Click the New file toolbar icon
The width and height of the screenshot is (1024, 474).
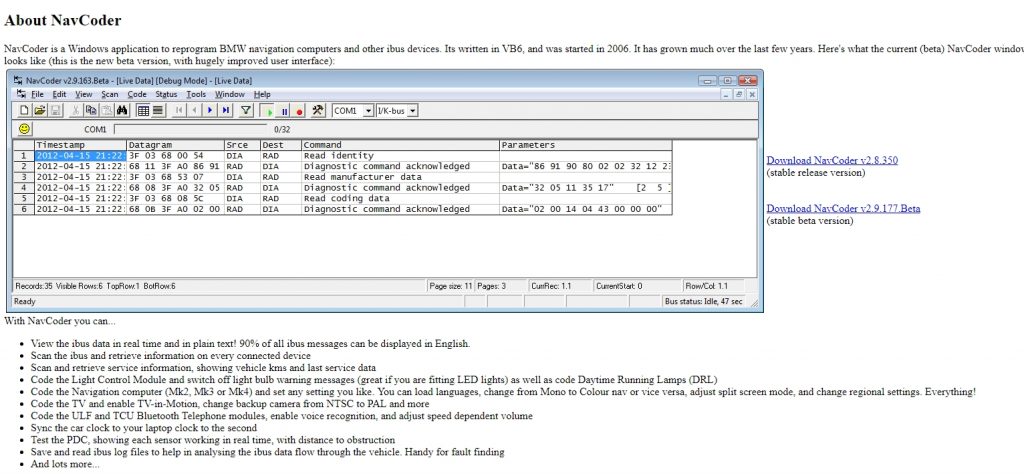24,111
